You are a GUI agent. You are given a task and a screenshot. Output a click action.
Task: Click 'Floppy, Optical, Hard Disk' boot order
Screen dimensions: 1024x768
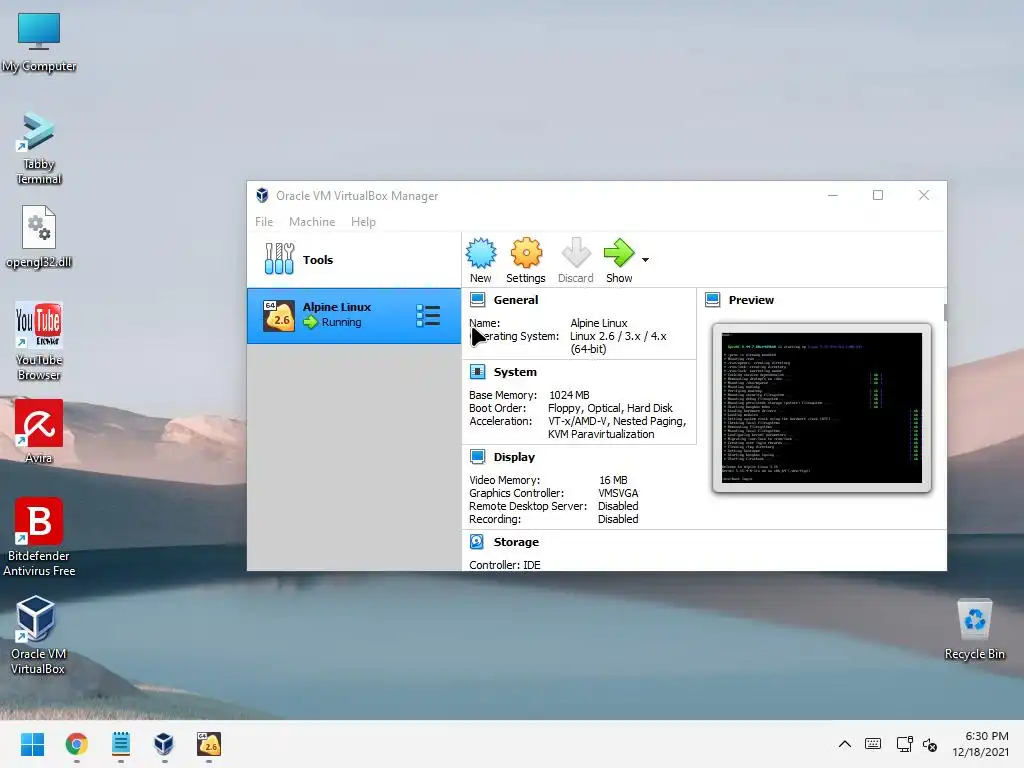tap(610, 408)
